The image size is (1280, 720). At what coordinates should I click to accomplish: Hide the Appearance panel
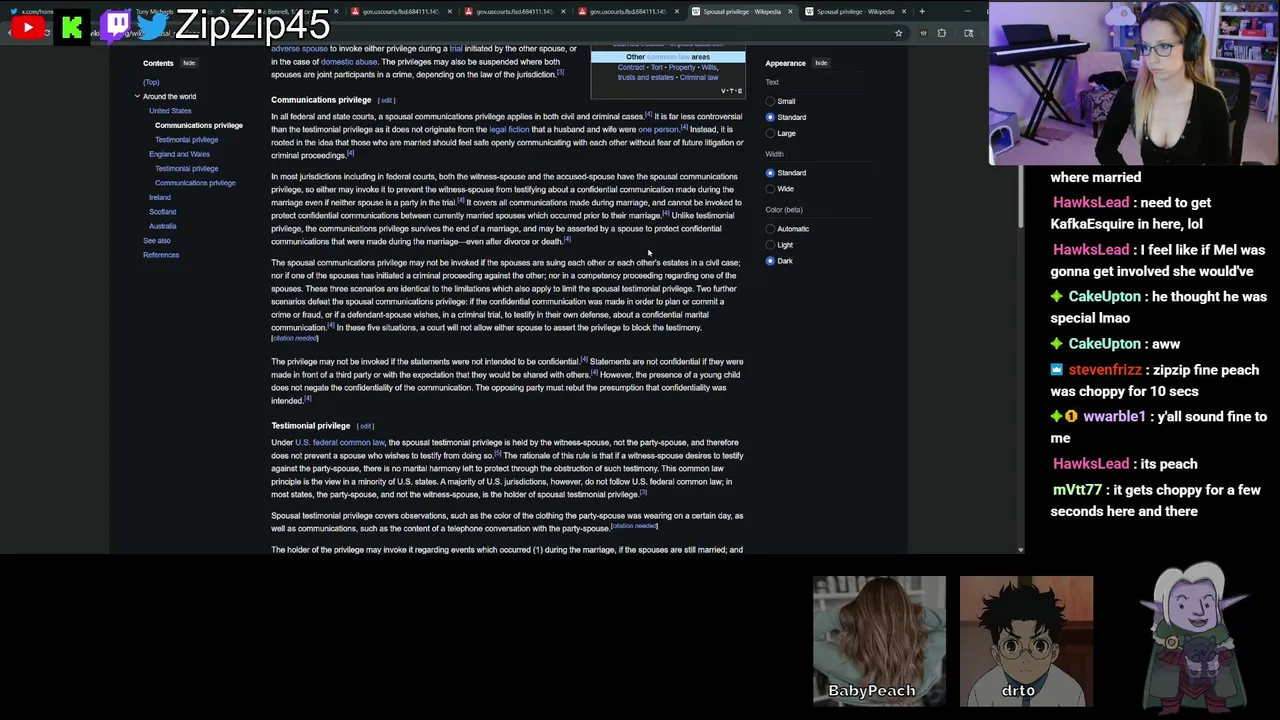click(x=821, y=63)
